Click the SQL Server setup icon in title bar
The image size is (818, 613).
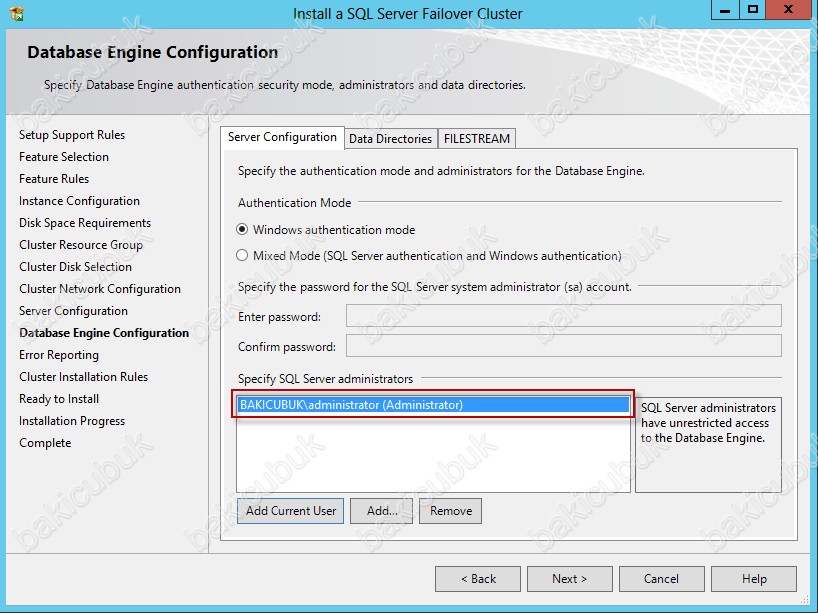16,13
